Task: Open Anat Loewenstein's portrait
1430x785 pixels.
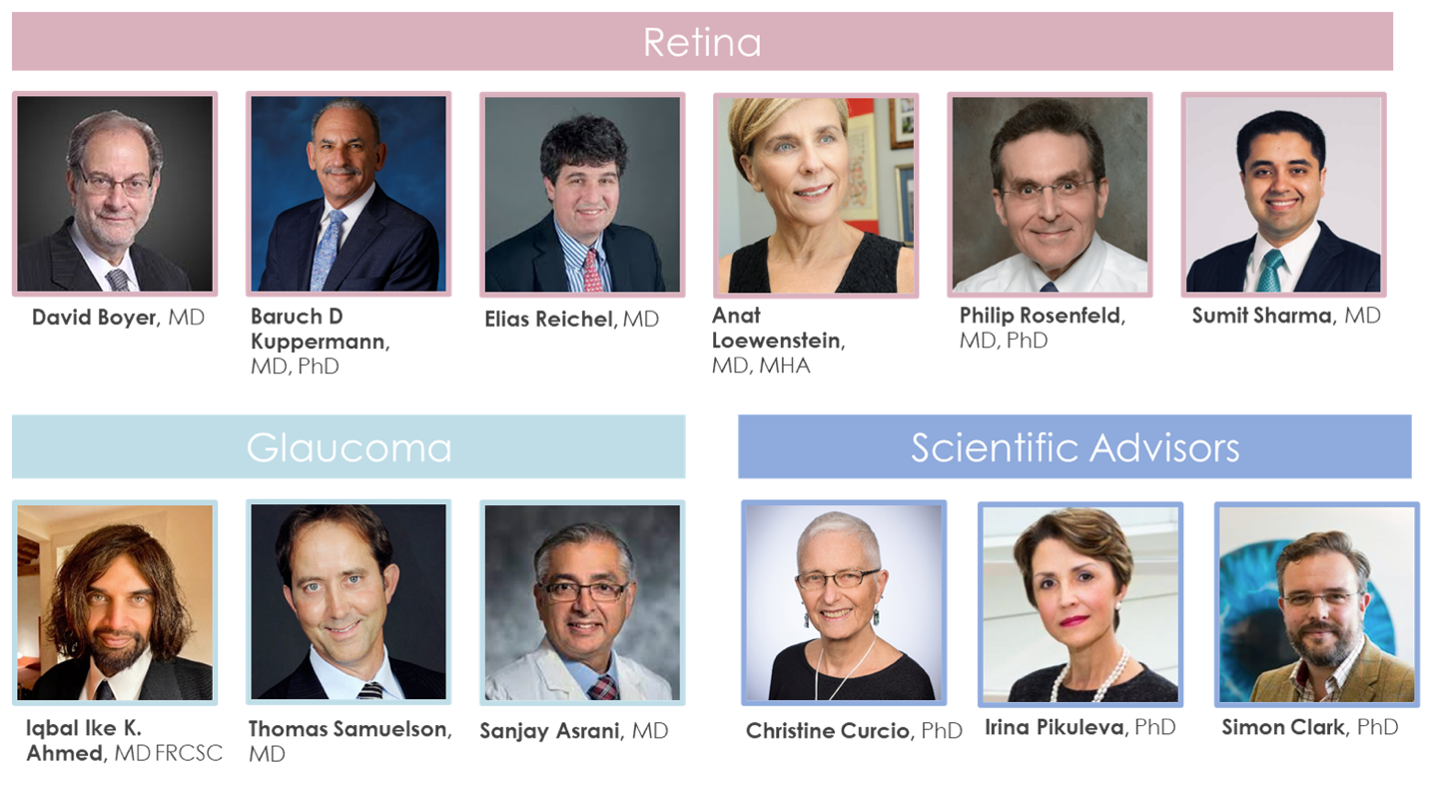Action: point(816,194)
